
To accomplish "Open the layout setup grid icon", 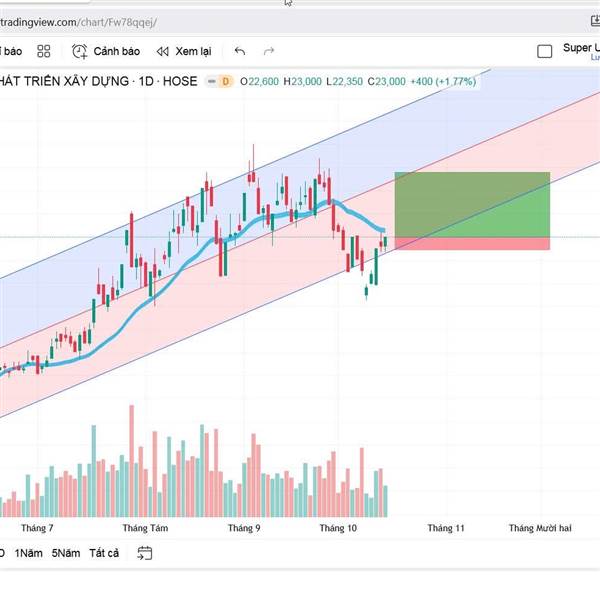I will click(43, 51).
